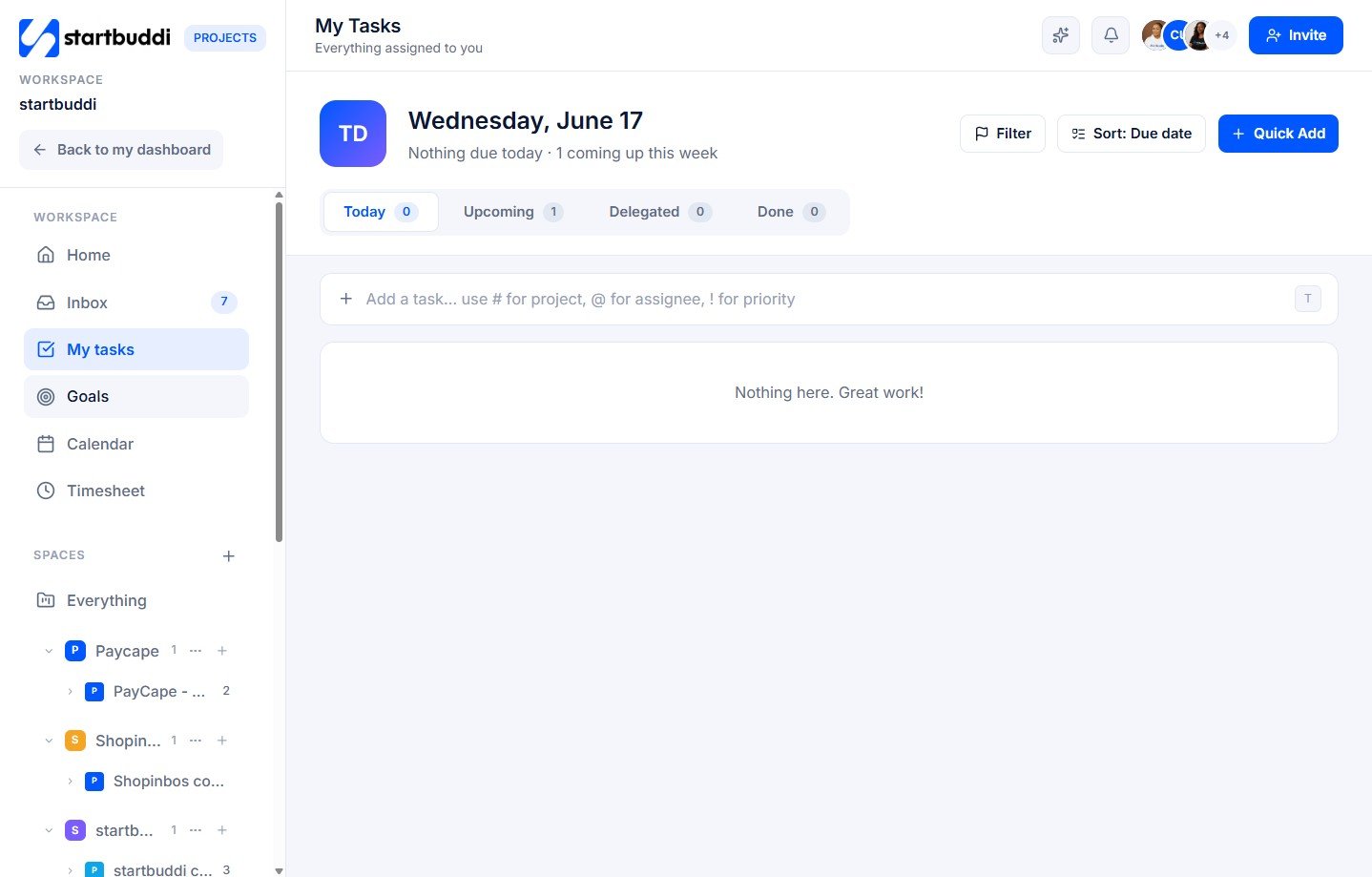This screenshot has width=1372, height=877.
Task: Select the startbuddi c... project row
Action: [x=148, y=868]
